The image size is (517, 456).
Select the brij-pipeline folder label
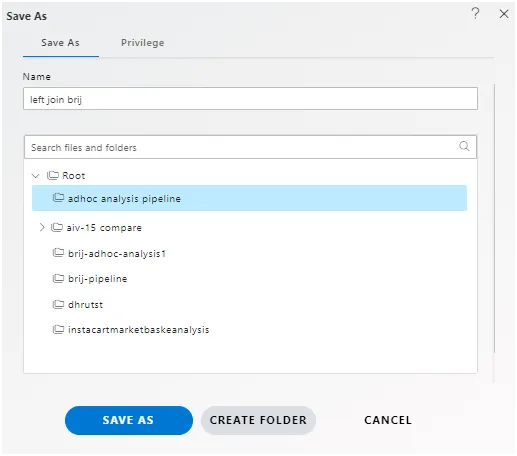click(98, 279)
